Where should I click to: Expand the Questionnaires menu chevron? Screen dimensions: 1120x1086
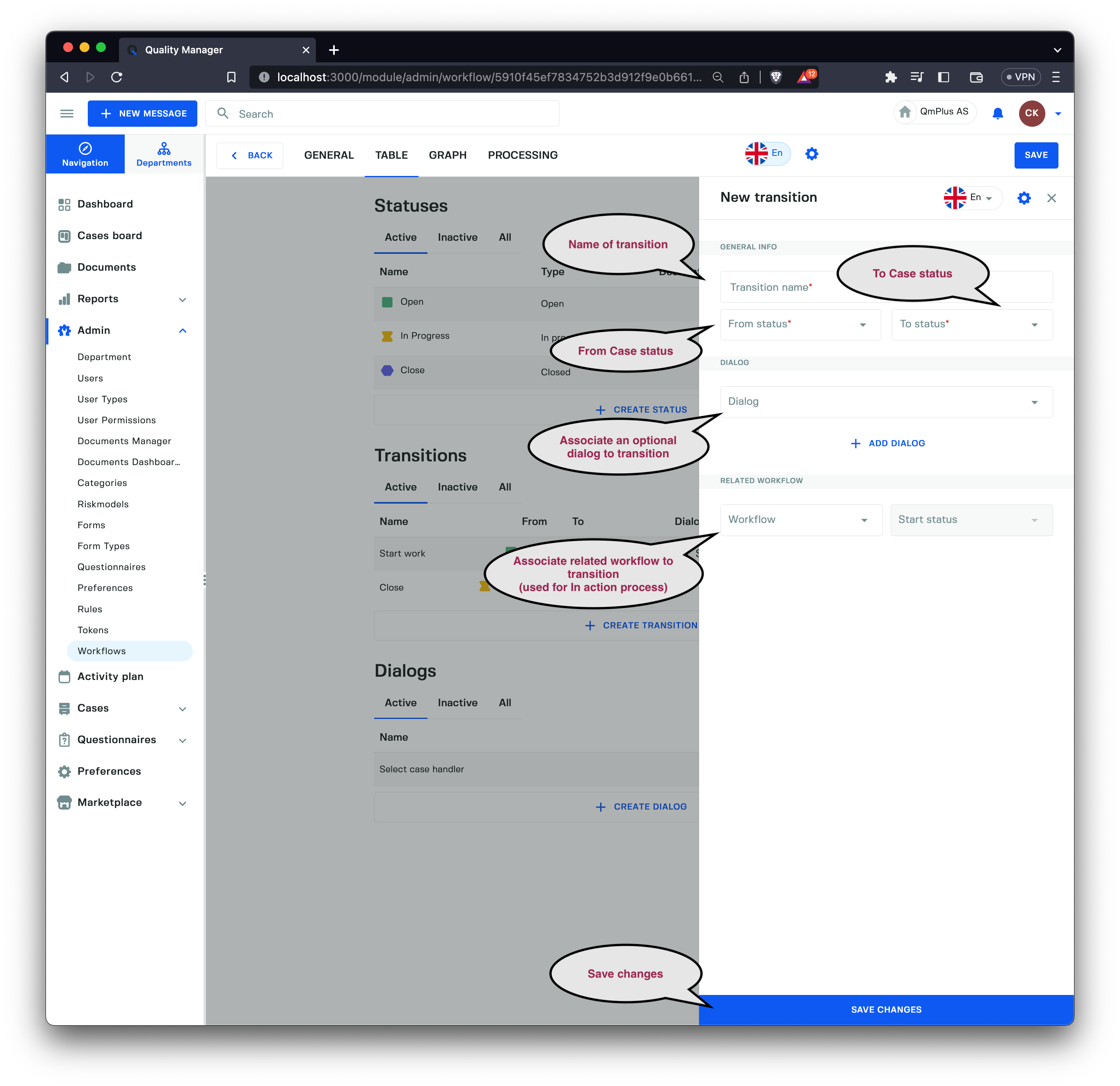point(183,740)
